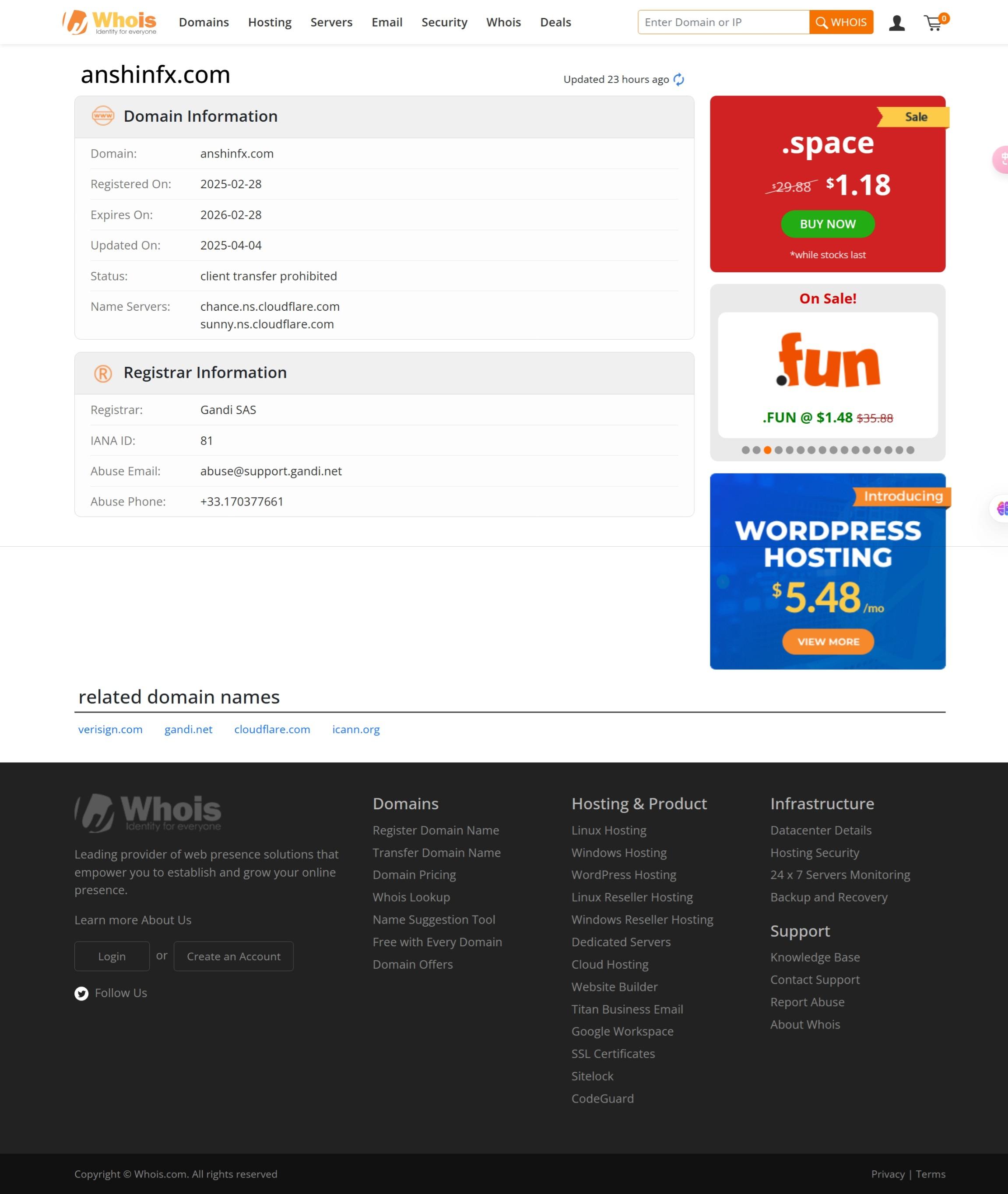Click Create an Account button
Image resolution: width=1008 pixels, height=1194 pixels.
[x=234, y=956]
